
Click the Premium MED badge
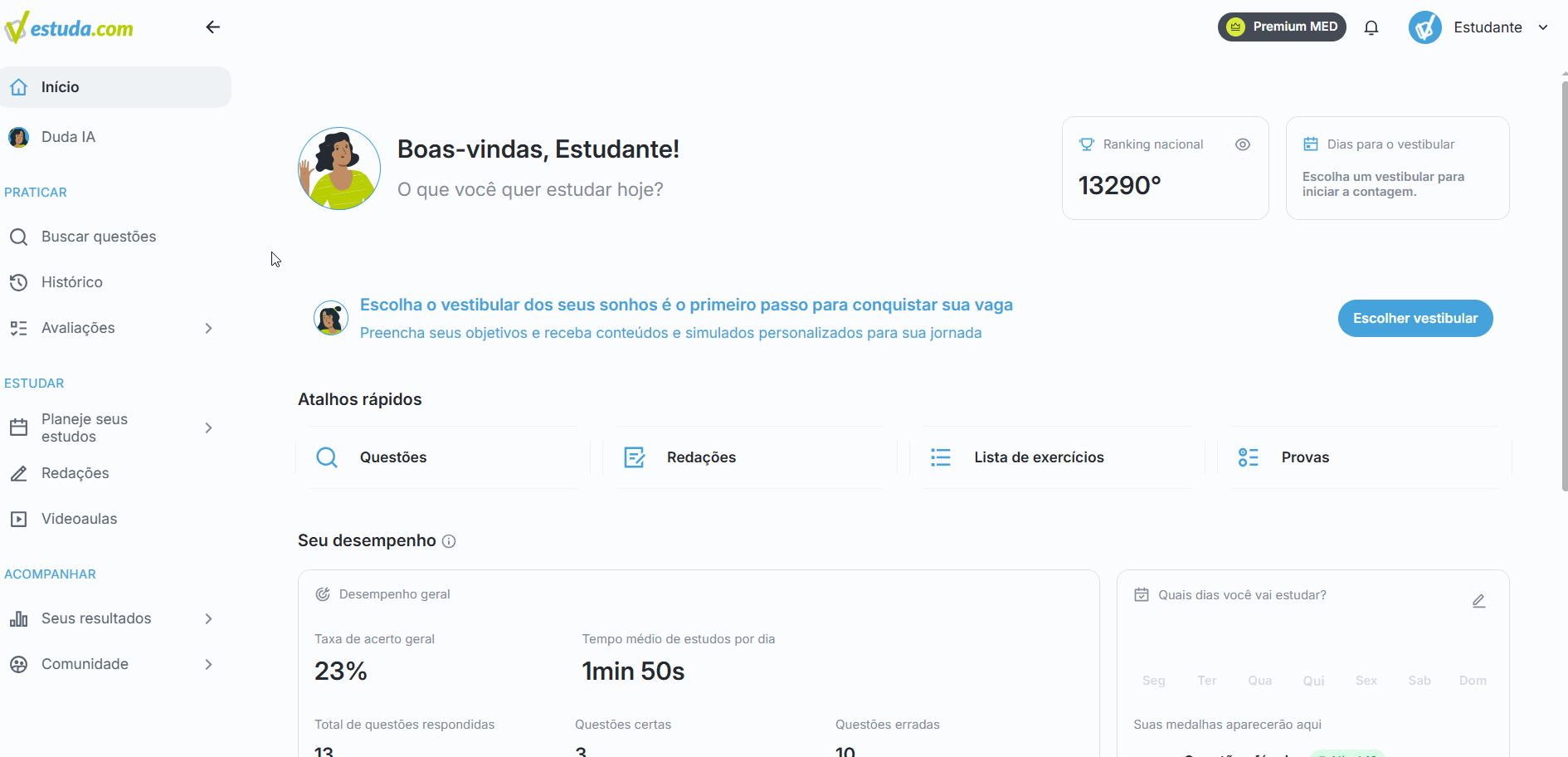pos(1282,27)
